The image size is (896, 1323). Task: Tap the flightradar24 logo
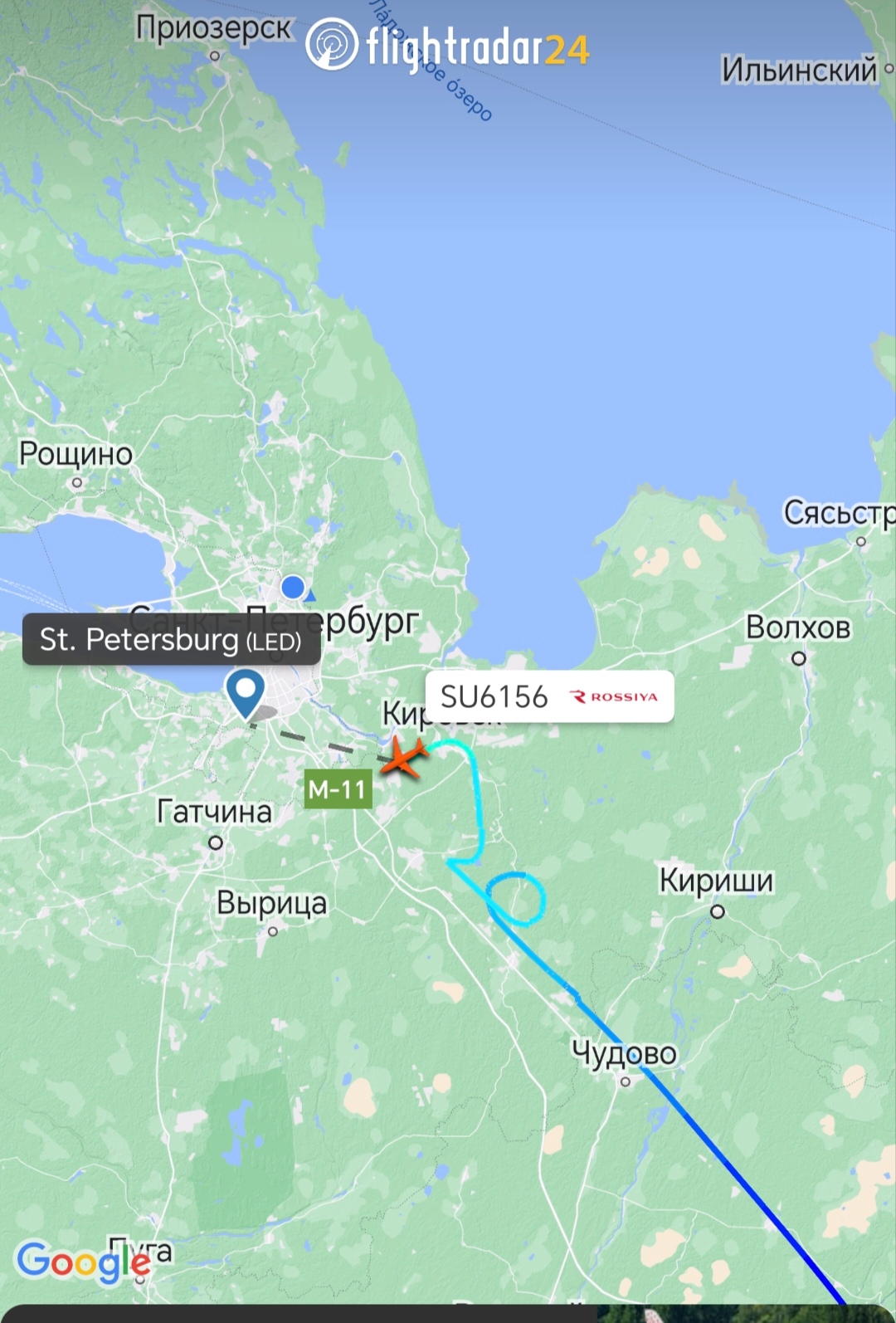point(448,46)
